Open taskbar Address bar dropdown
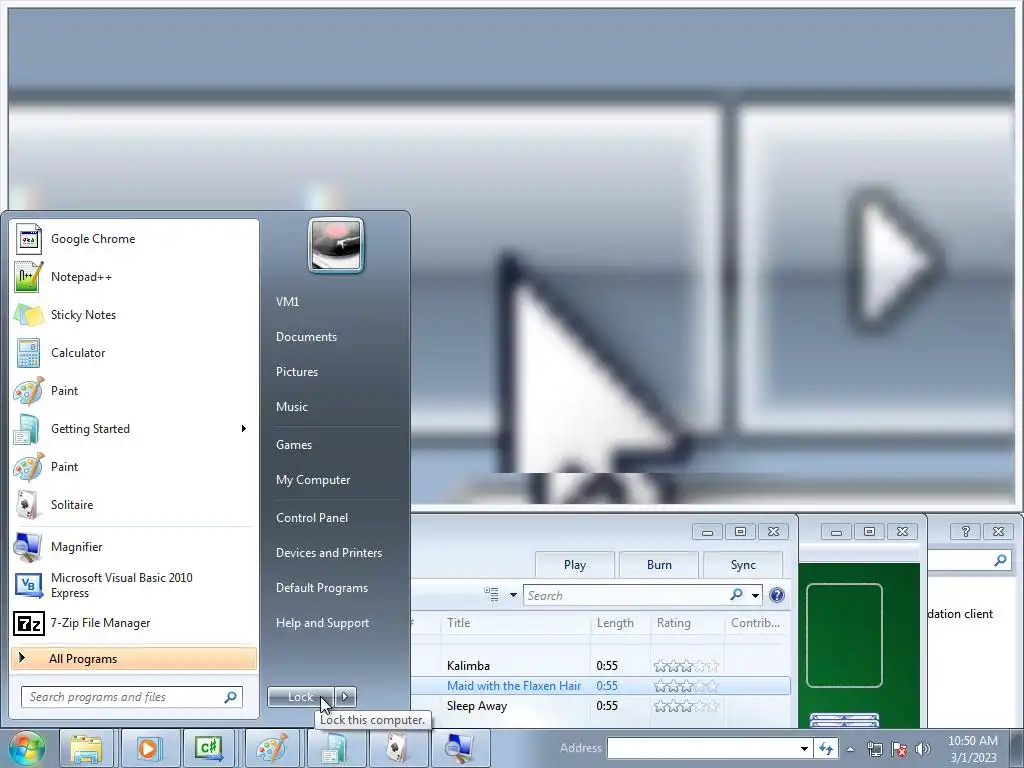The image size is (1024, 768). [805, 748]
